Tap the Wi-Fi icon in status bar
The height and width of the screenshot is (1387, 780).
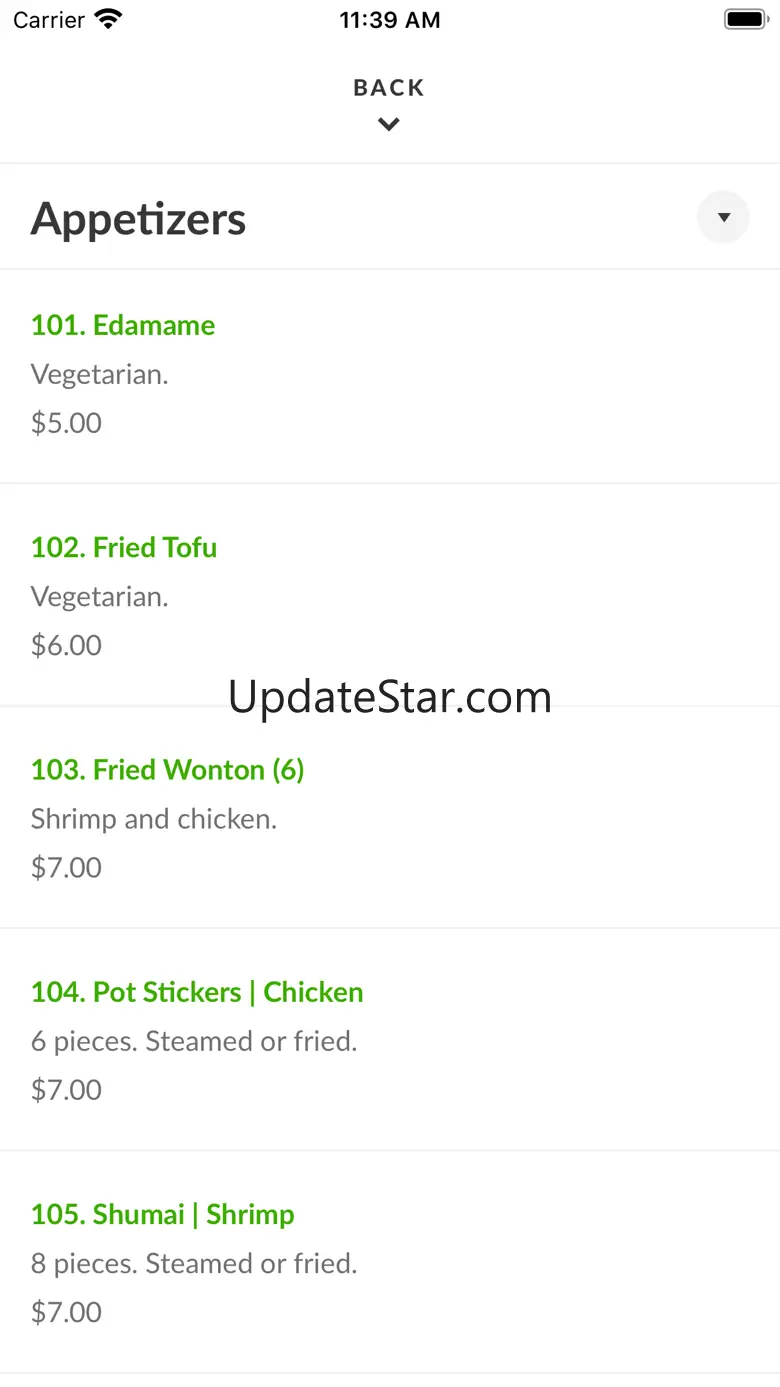pos(107,19)
